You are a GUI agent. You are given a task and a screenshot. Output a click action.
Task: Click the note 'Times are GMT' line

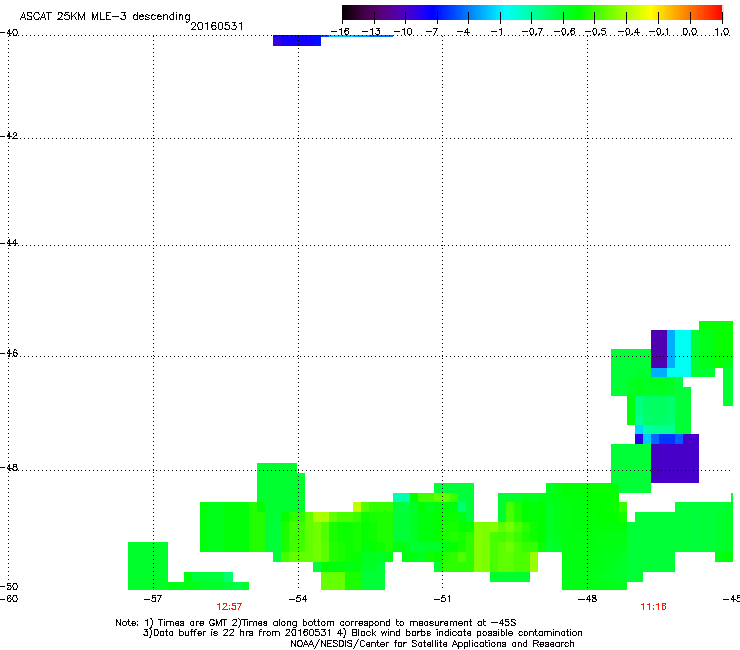pyautogui.click(x=316, y=623)
